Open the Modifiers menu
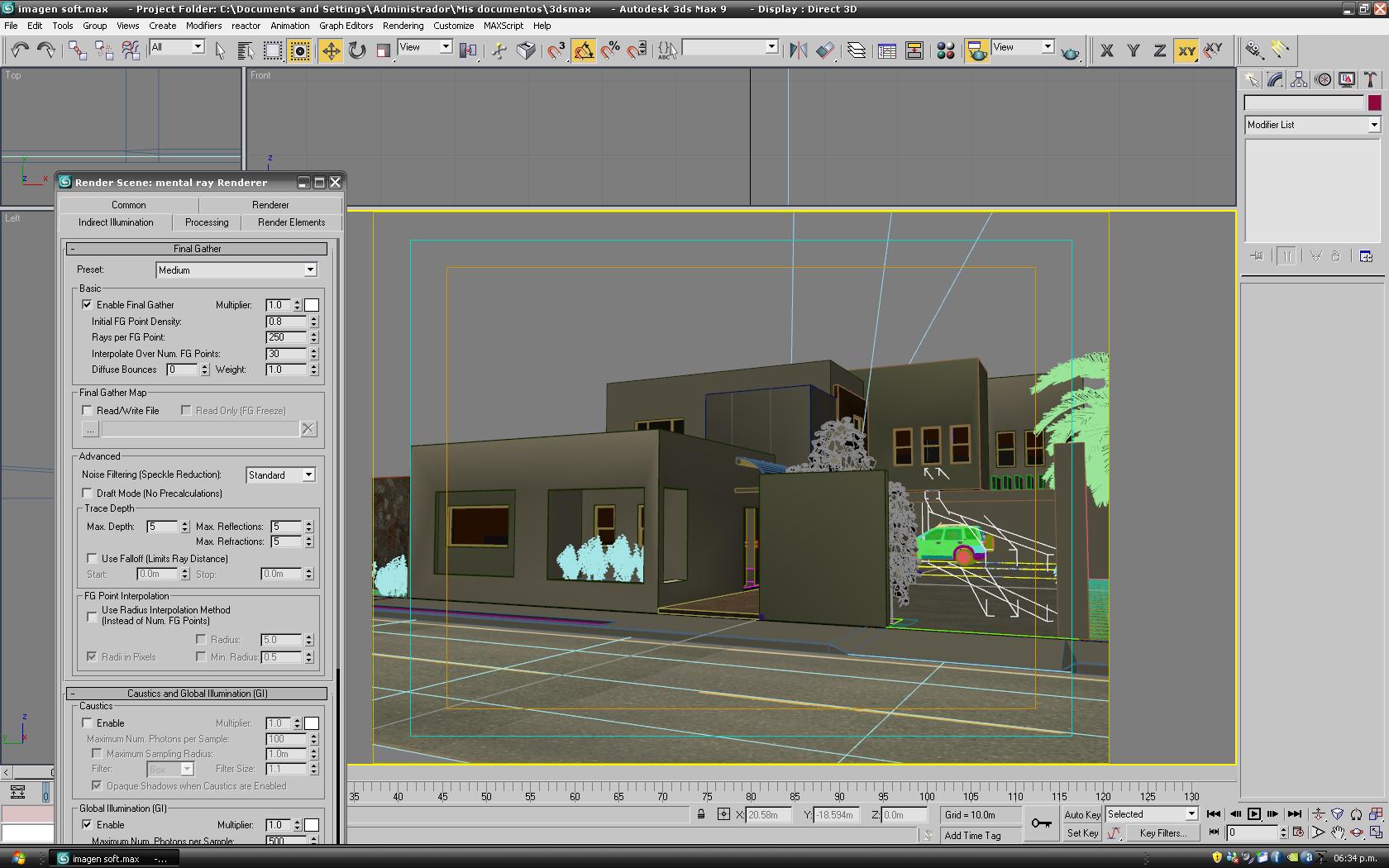1389x868 pixels. point(203,26)
